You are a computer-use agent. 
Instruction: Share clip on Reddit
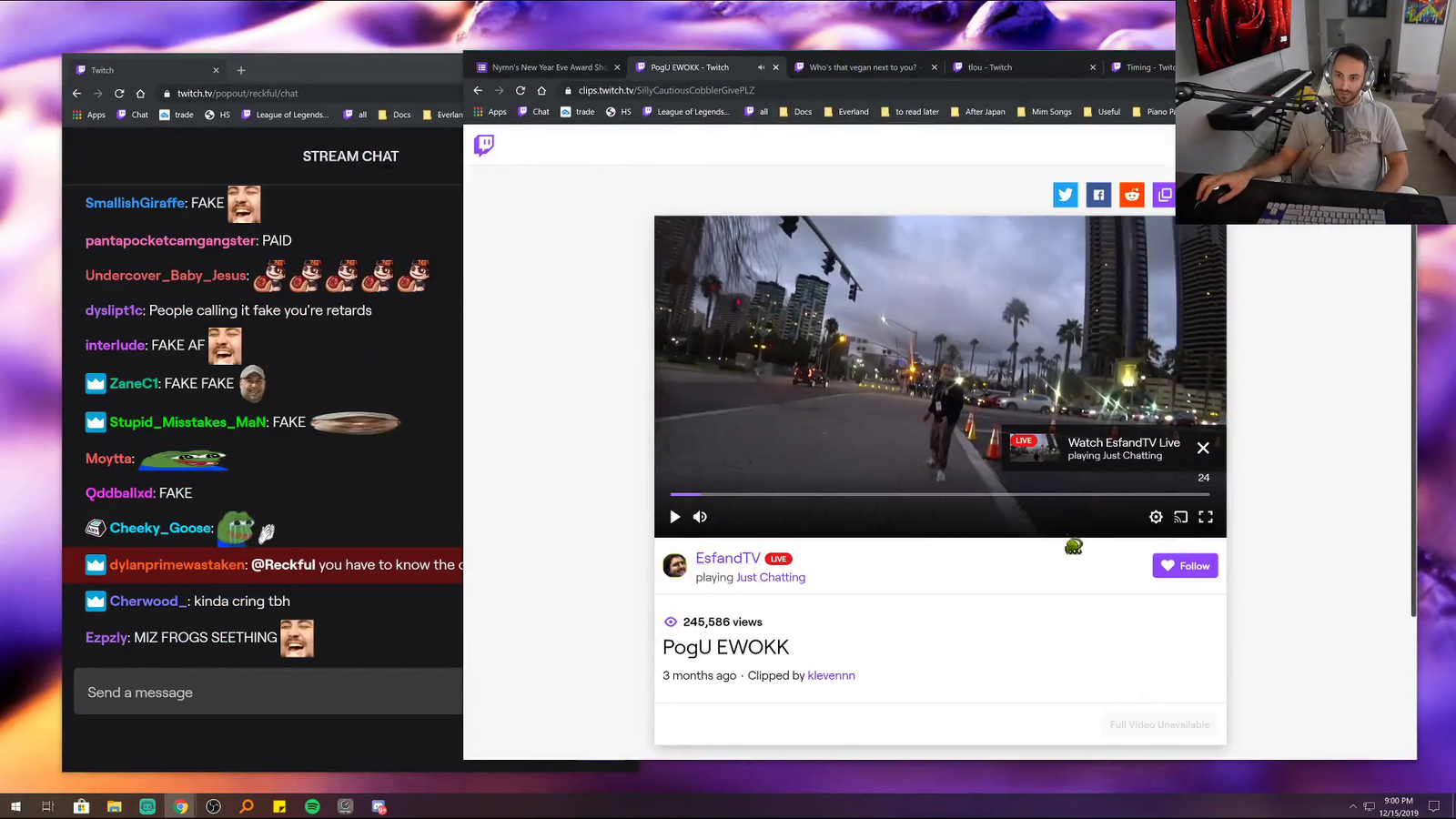1131,195
